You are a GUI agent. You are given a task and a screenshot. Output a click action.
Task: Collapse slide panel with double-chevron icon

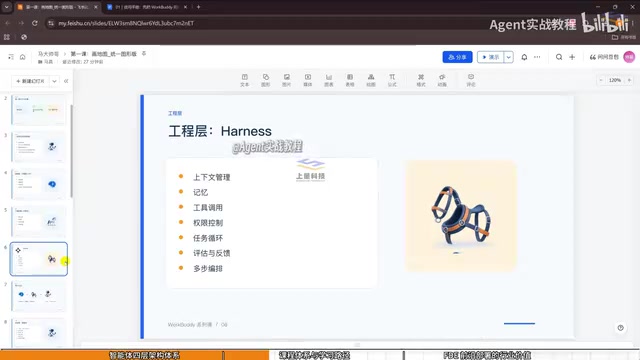66,81
